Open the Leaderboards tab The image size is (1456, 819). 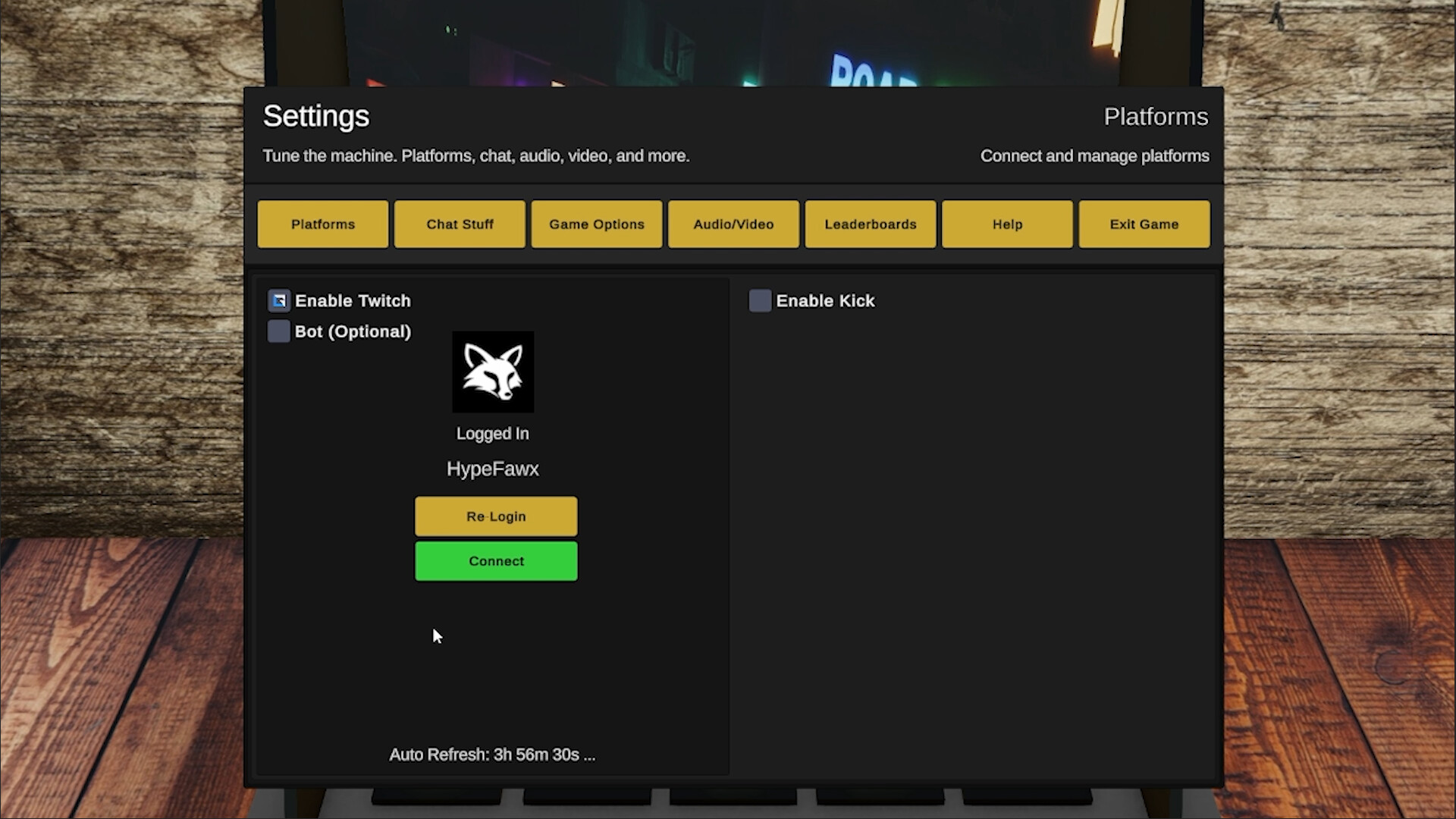(871, 224)
